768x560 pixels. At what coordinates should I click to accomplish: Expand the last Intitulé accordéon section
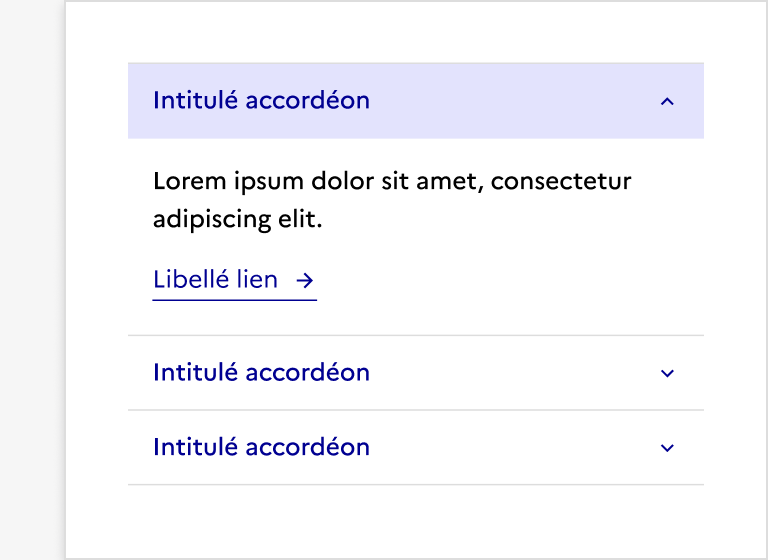261,447
